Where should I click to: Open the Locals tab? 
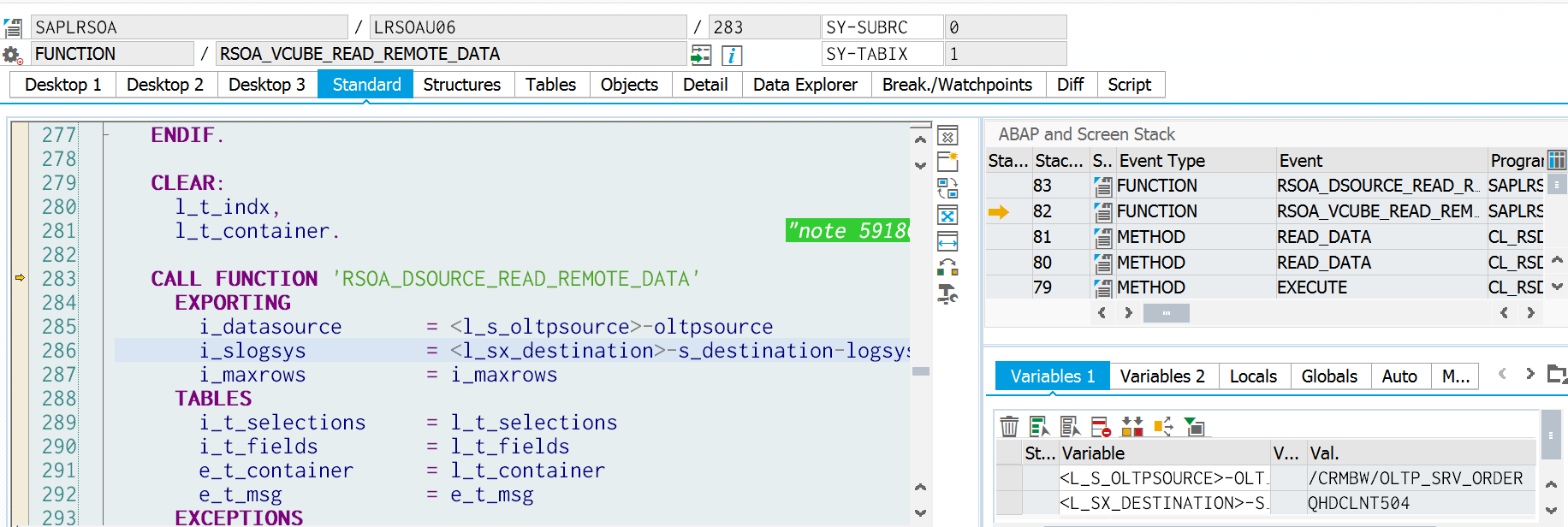1253,376
